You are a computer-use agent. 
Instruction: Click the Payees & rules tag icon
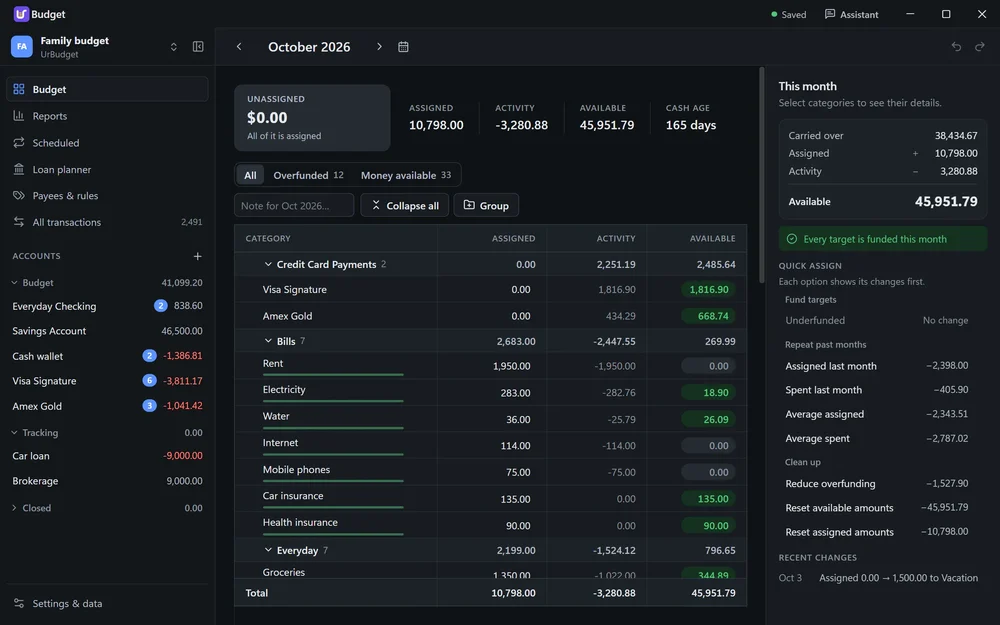(18, 195)
